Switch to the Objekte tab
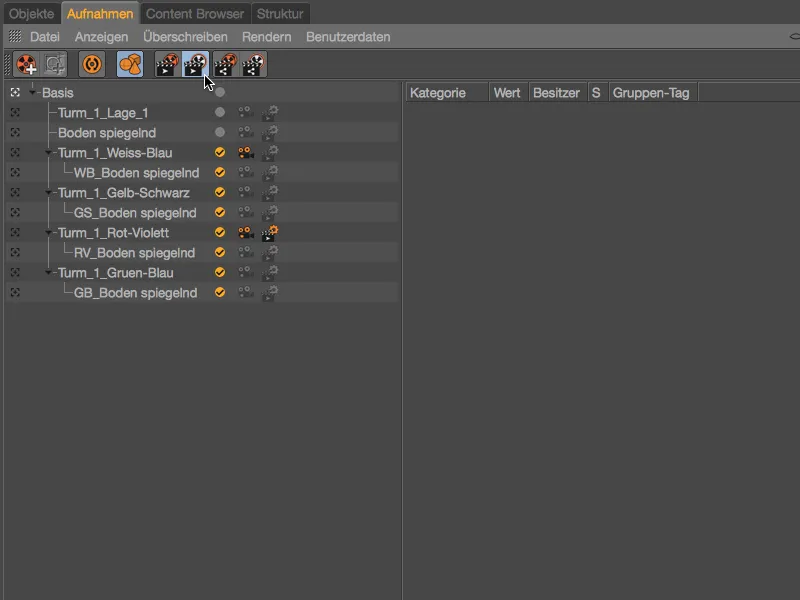 (32, 14)
